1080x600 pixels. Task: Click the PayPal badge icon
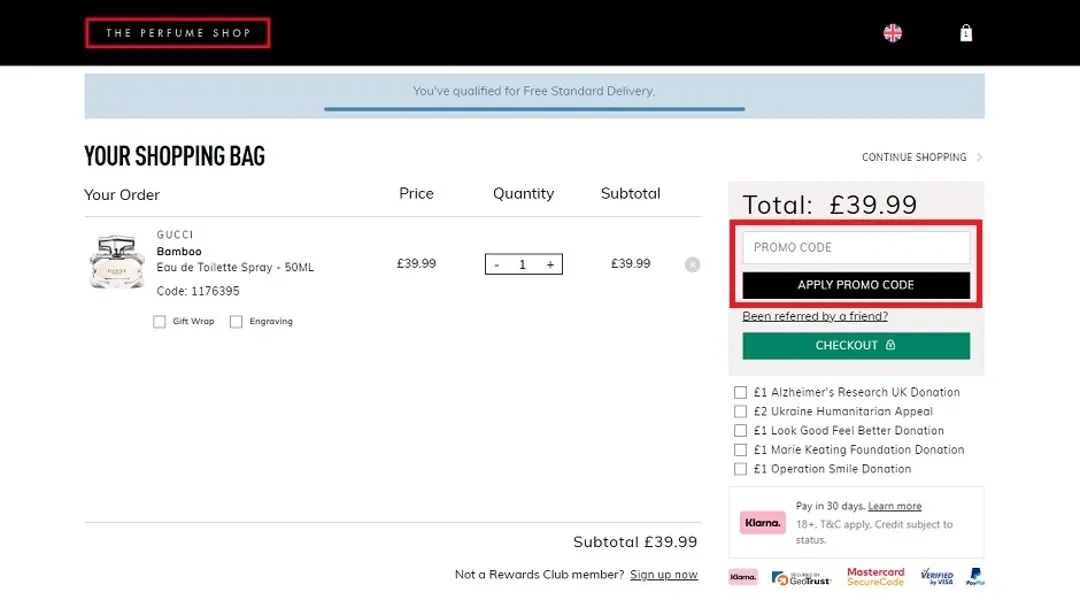coord(975,577)
